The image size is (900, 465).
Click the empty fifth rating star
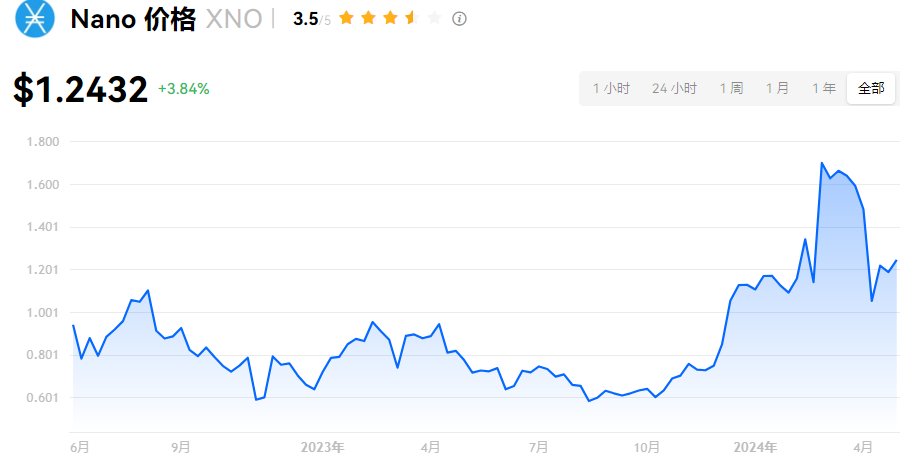pos(433,18)
